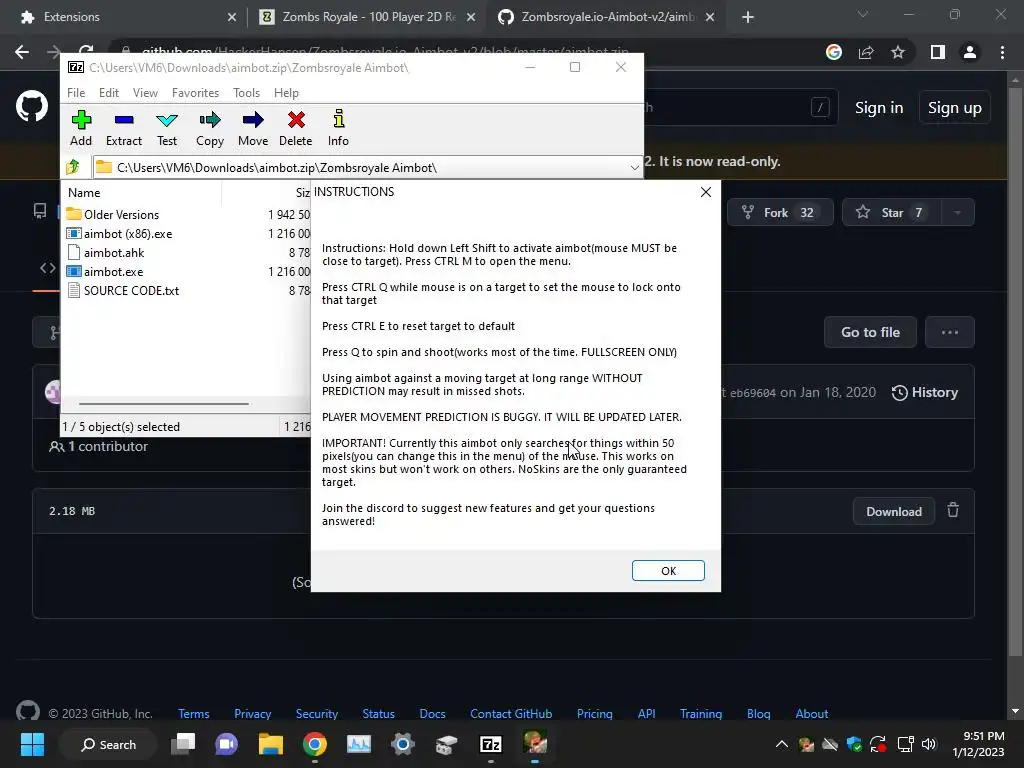This screenshot has height=768, width=1024.
Task: Click the Move toolbar icon
Action: [253, 129]
